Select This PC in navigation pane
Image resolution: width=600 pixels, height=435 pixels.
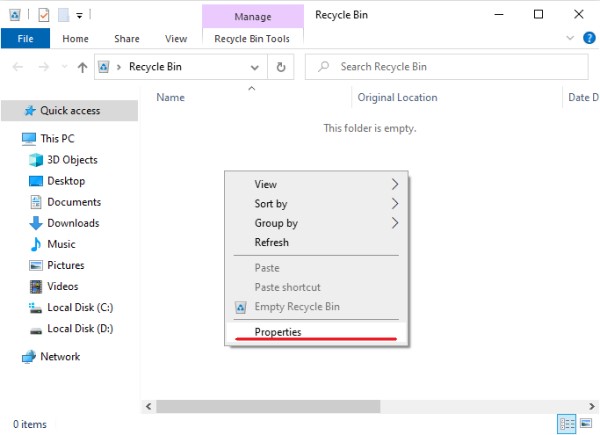(x=57, y=138)
